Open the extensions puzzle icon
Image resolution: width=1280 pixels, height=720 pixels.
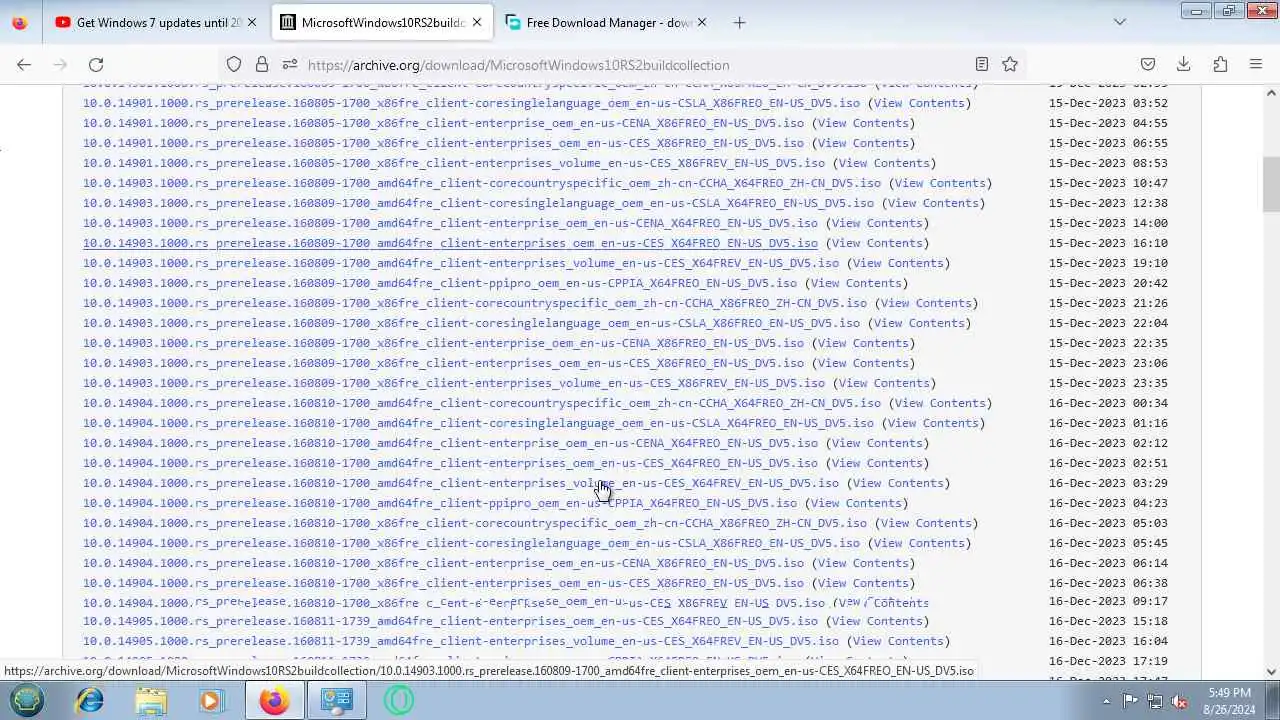pyautogui.click(x=1220, y=64)
